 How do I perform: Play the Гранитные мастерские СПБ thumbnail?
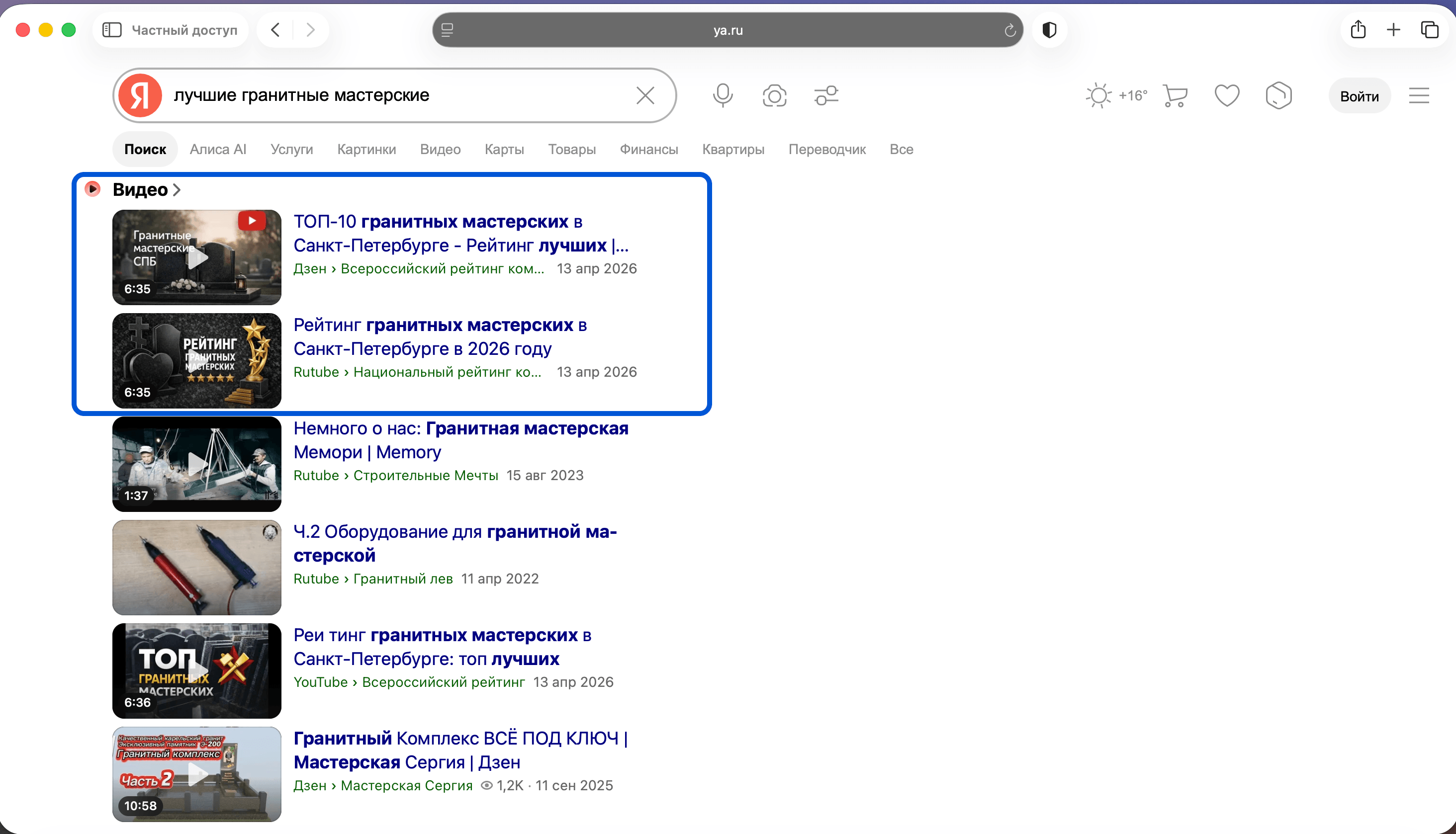tap(196, 257)
